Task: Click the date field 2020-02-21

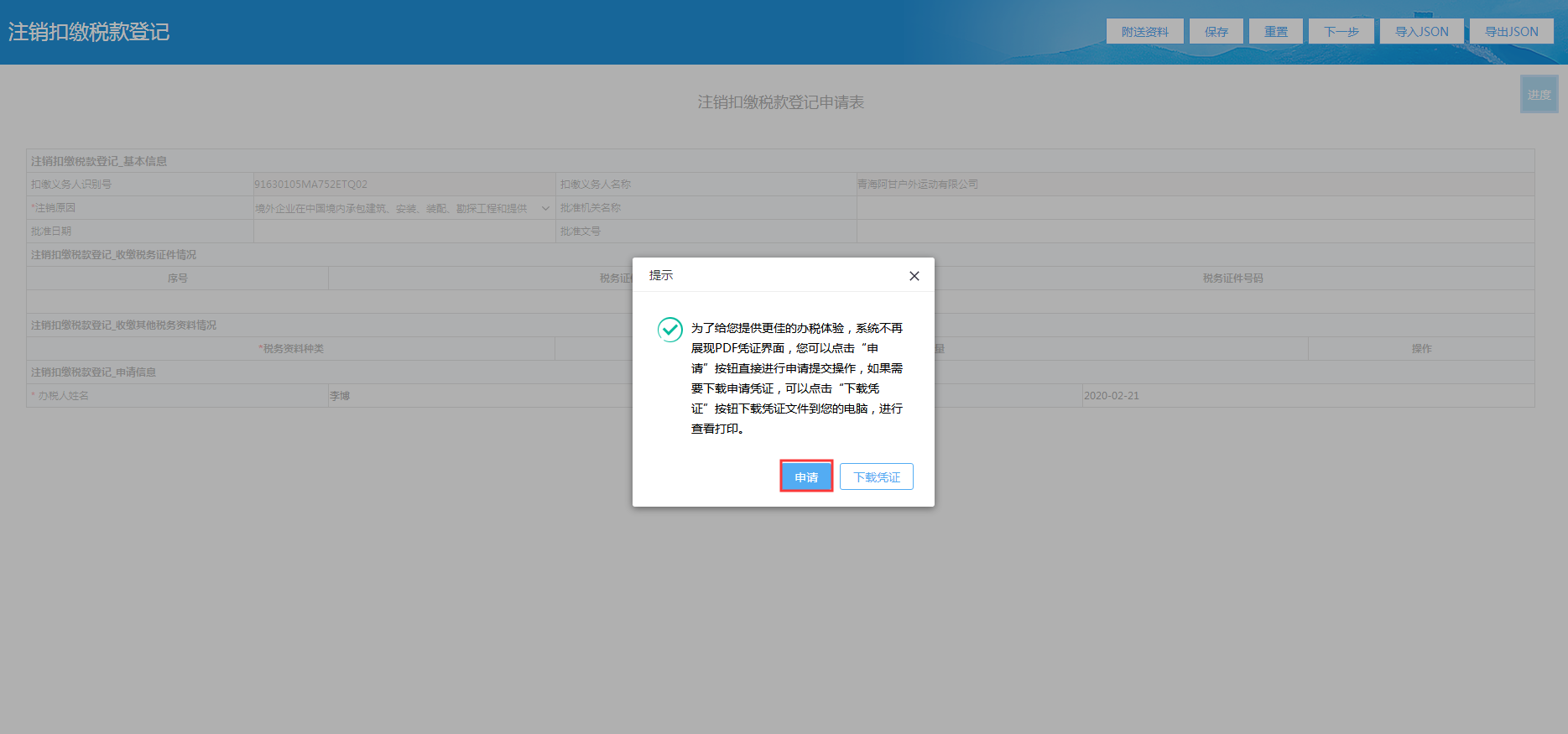Action: point(1308,396)
